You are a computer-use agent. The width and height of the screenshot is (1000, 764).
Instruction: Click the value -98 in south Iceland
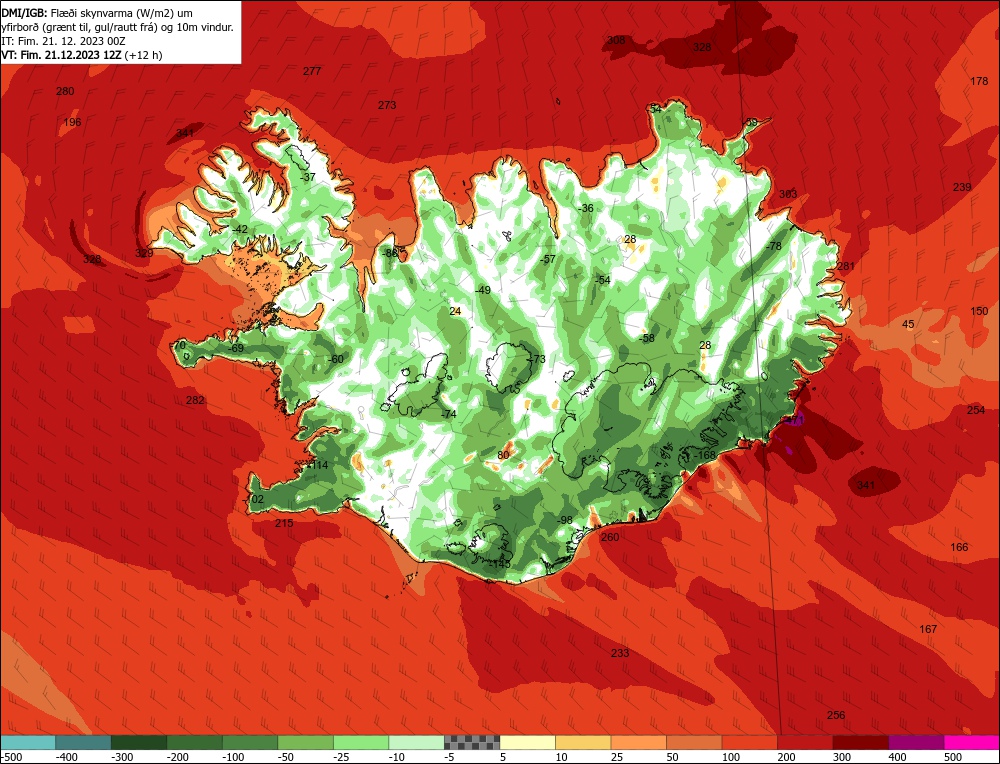coord(564,520)
